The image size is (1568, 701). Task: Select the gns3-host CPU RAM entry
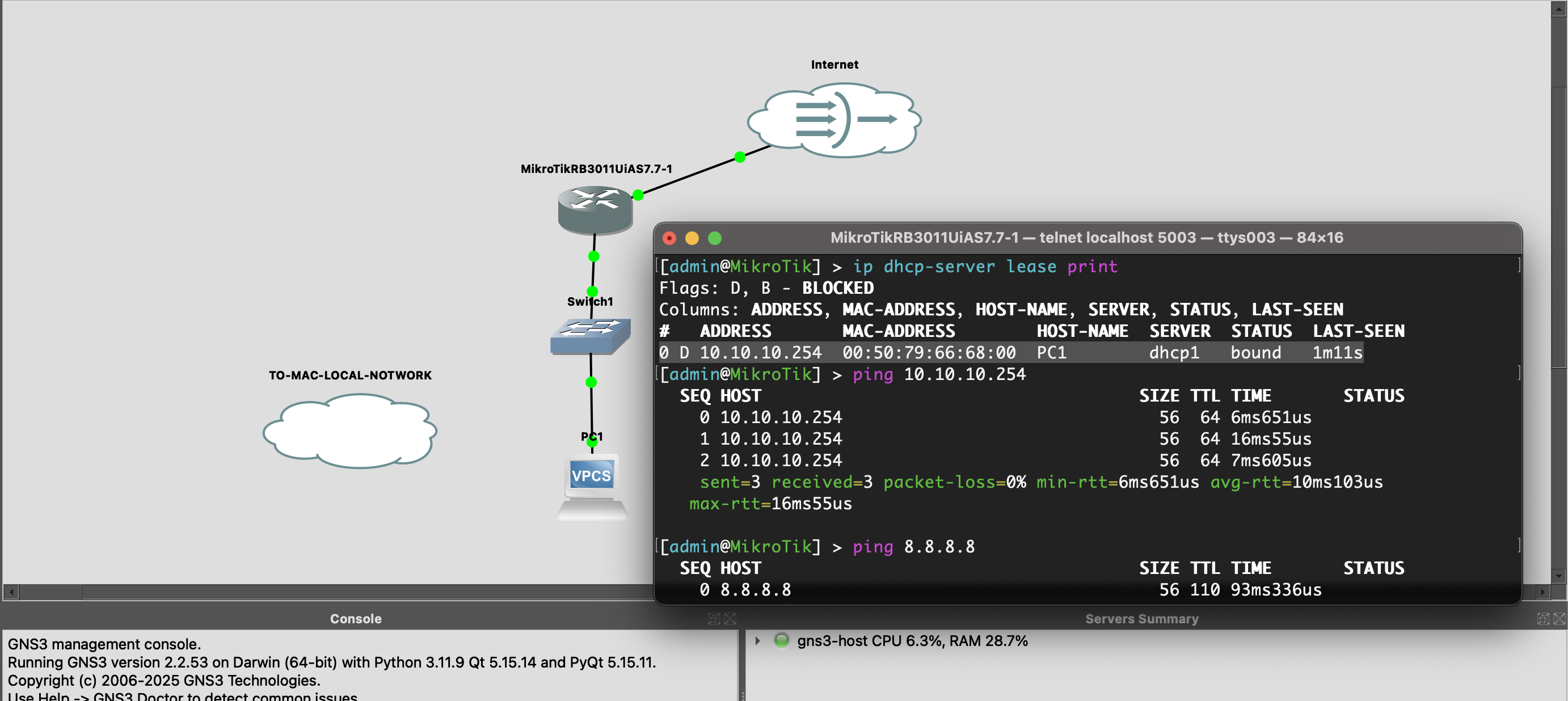click(x=912, y=641)
